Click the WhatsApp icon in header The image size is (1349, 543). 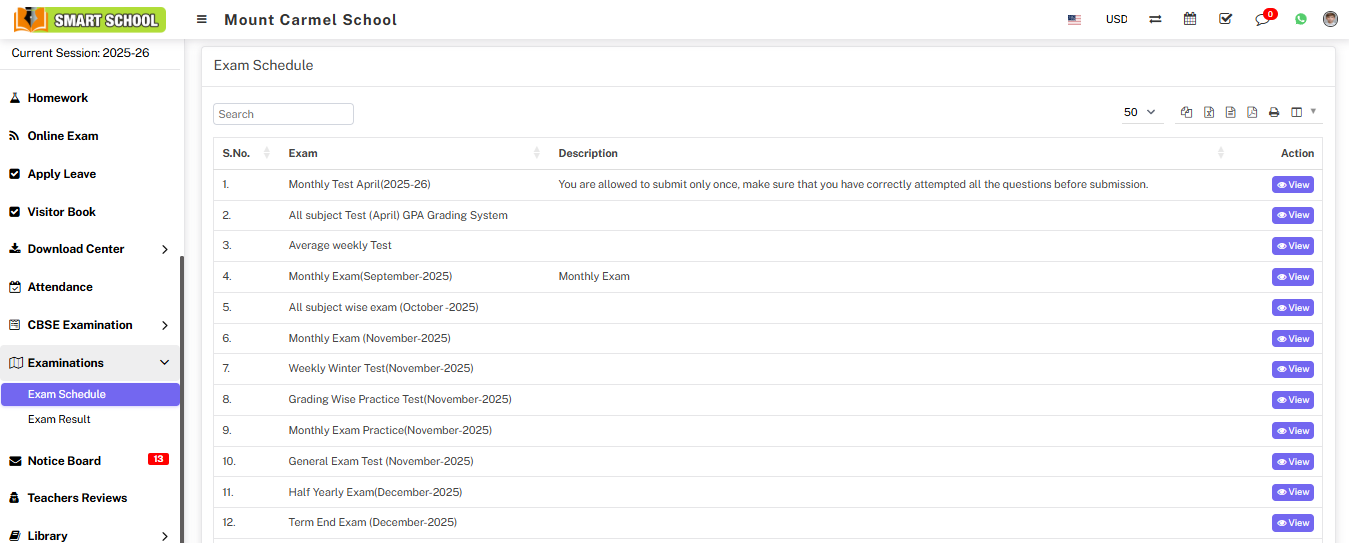point(1301,19)
